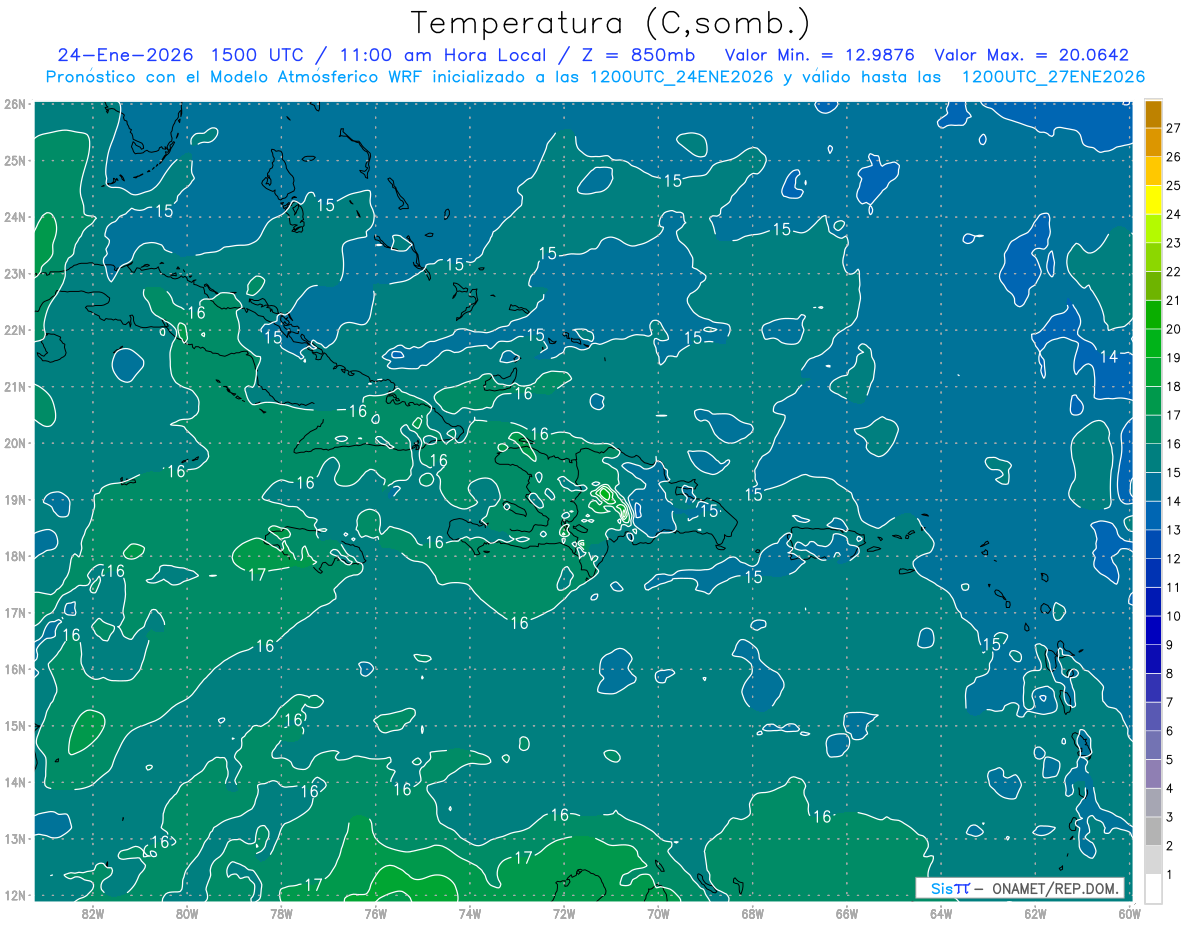Click legend value "6" on the color bar
The height and width of the screenshot is (927, 1200).
[x=1171, y=731]
